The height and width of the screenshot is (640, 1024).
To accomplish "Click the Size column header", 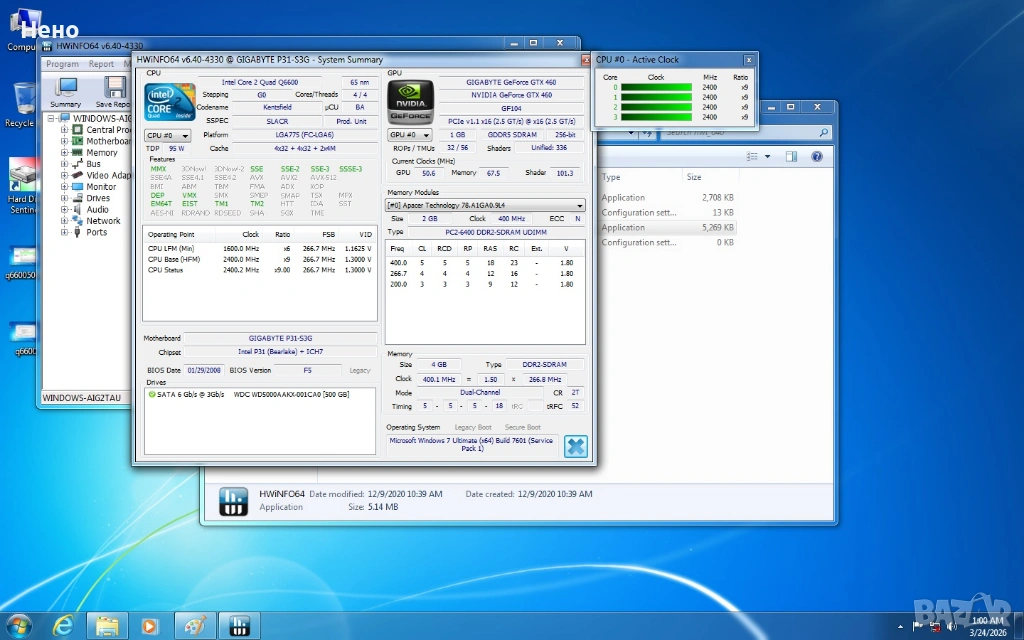I will pyautogui.click(x=693, y=177).
